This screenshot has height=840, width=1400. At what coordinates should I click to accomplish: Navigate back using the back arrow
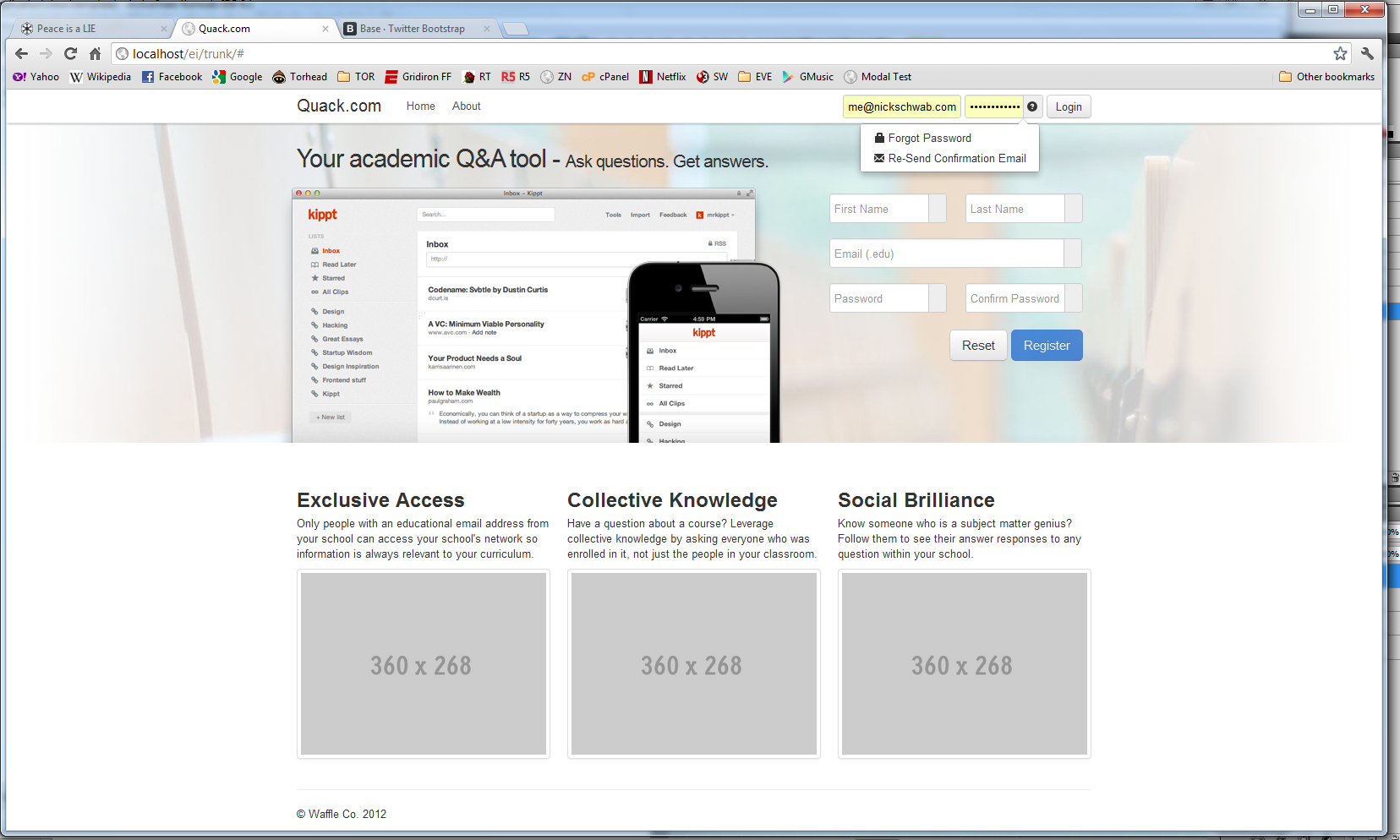tap(22, 54)
